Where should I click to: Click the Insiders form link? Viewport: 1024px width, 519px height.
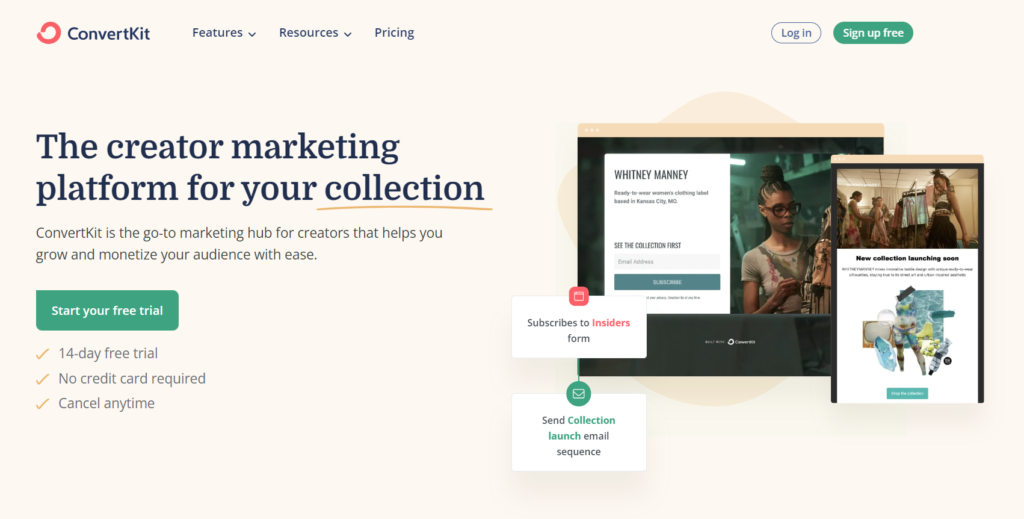(x=611, y=322)
